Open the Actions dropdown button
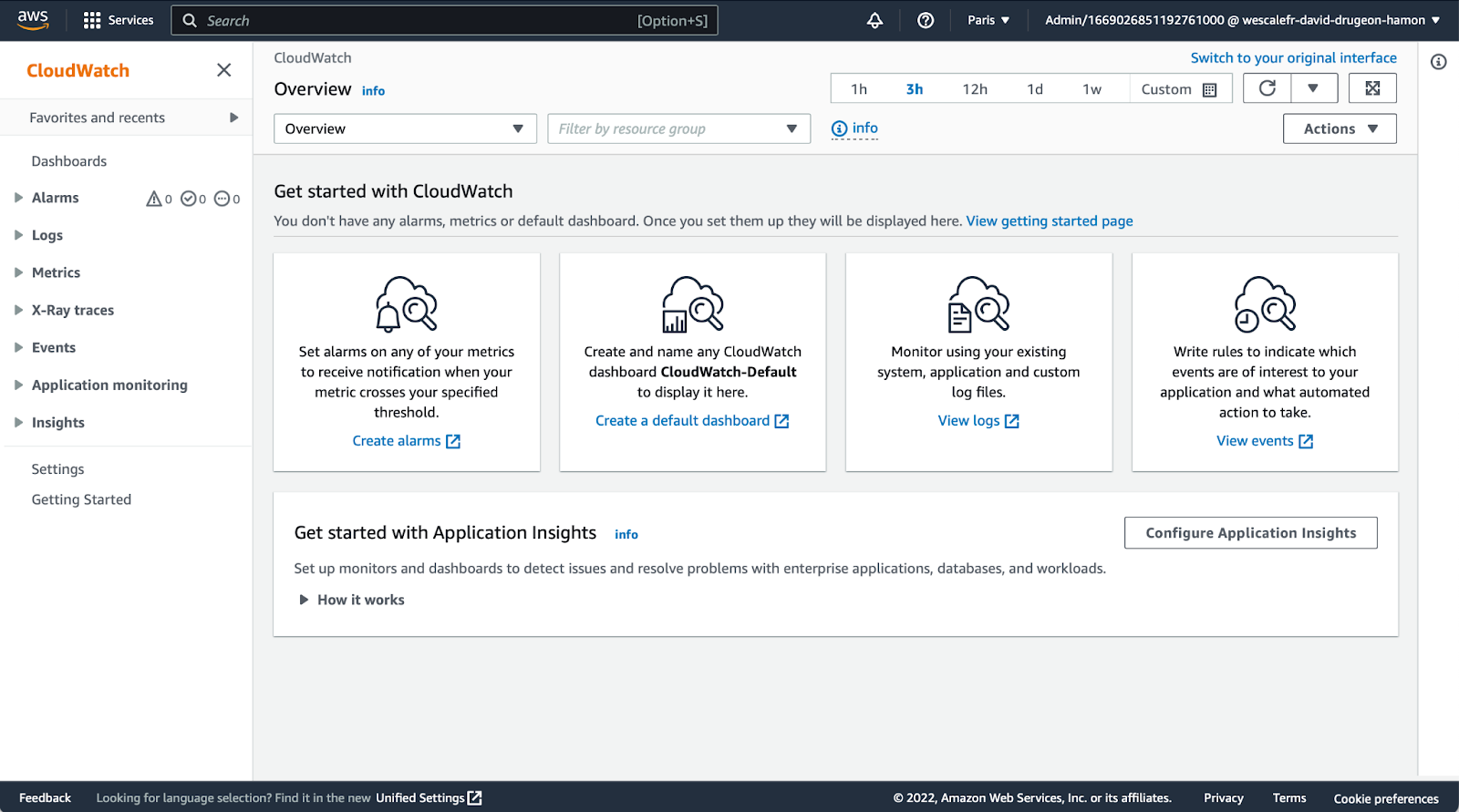Screen dimensions: 1459x812 (1340, 128)
